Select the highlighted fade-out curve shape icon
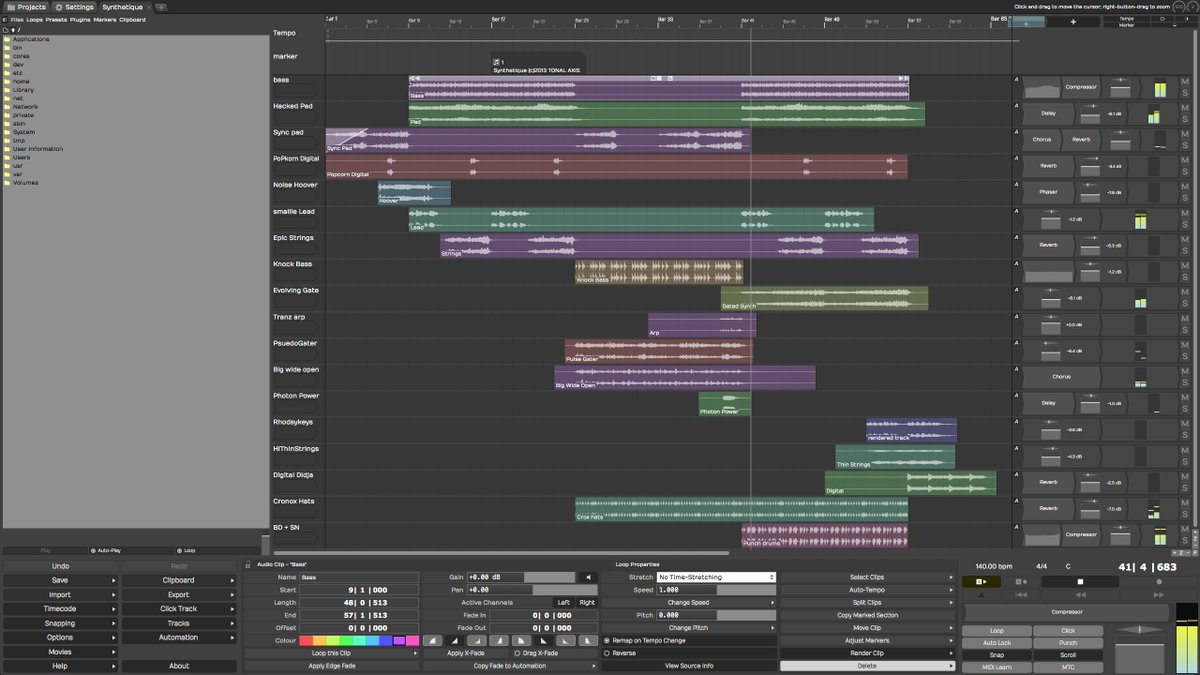Viewport: 1200px width, 675px height. (x=543, y=640)
